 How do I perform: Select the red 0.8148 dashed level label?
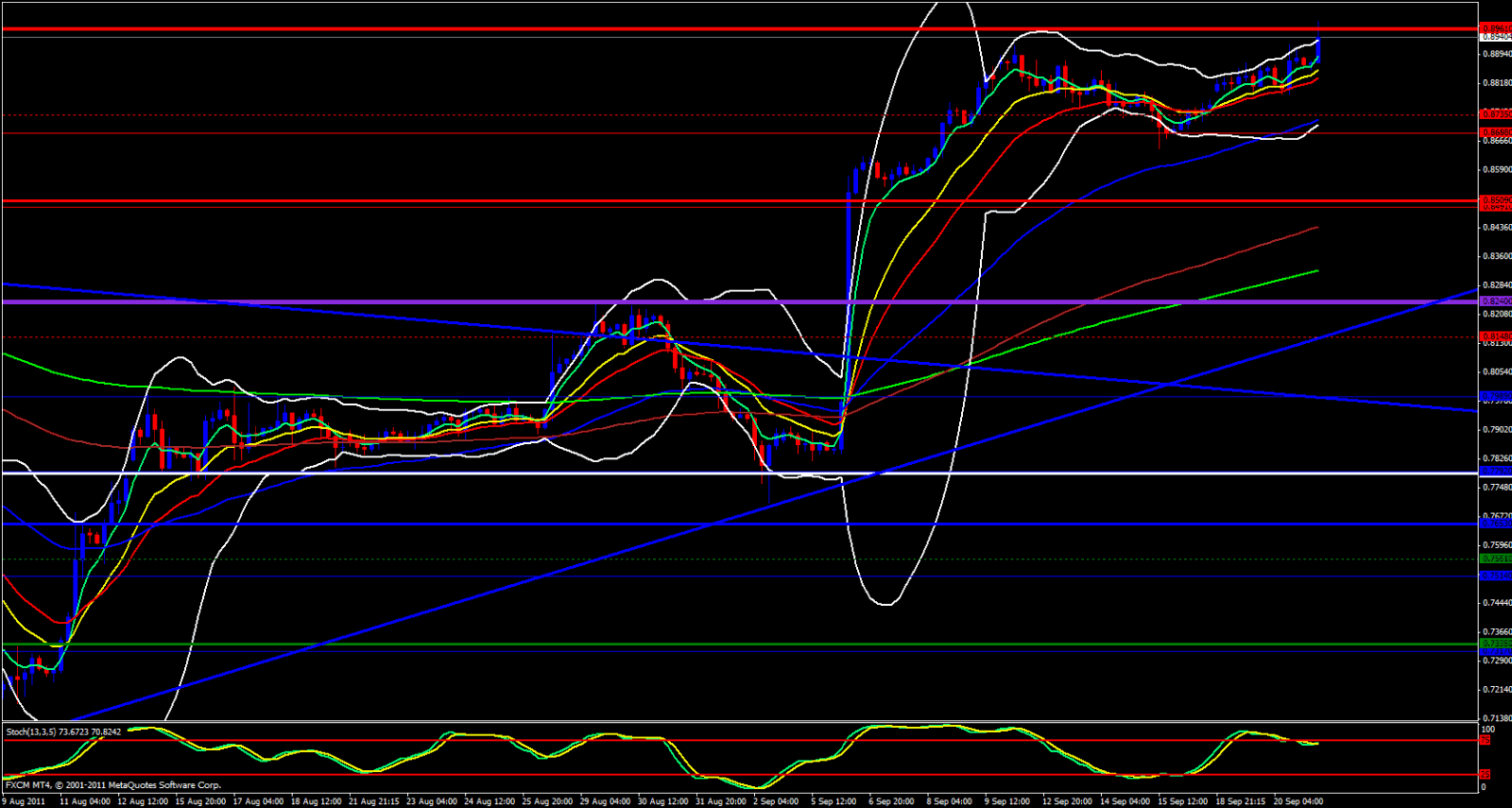[x=1495, y=335]
